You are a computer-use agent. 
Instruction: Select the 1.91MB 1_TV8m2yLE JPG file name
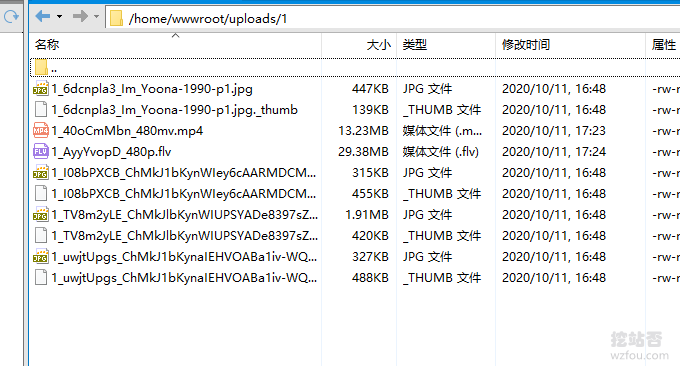click(185, 215)
